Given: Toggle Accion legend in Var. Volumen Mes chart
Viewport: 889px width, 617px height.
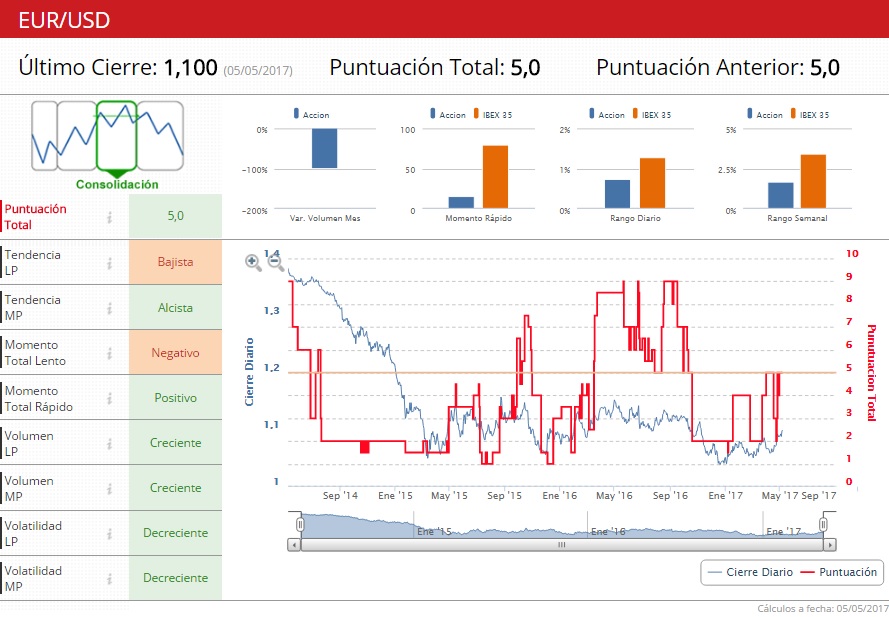Looking at the screenshot, I should click(311, 115).
